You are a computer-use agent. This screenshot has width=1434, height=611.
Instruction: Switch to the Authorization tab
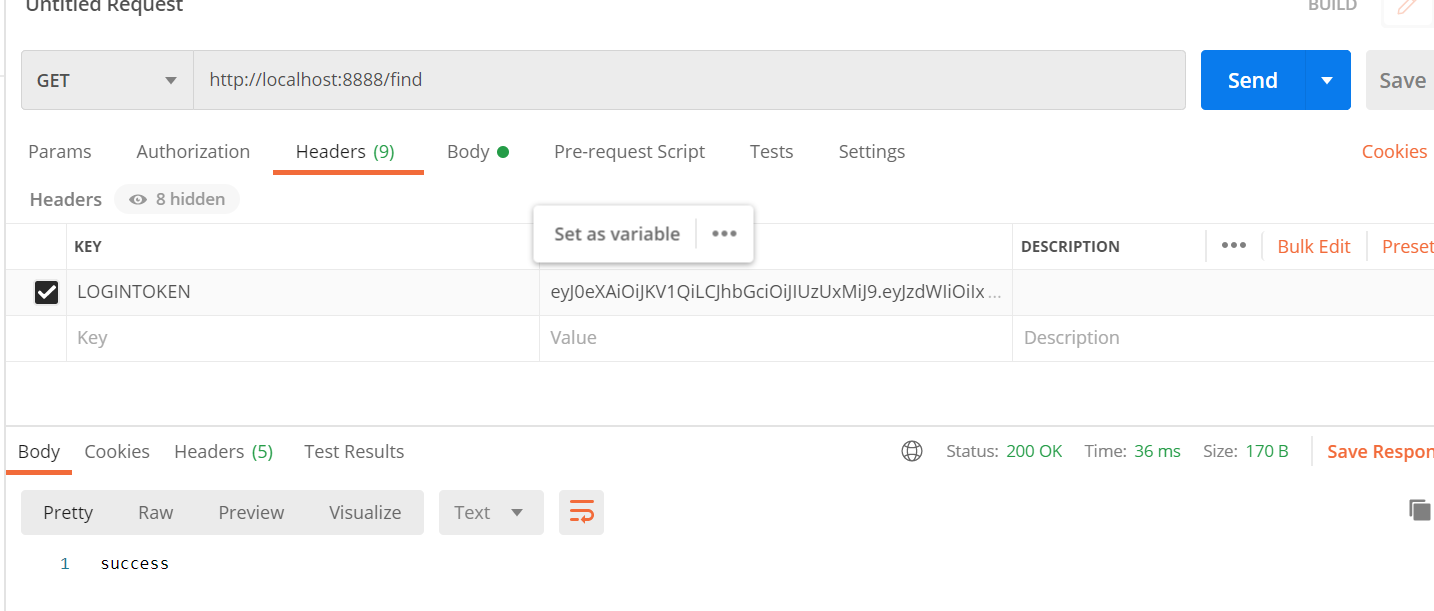193,152
